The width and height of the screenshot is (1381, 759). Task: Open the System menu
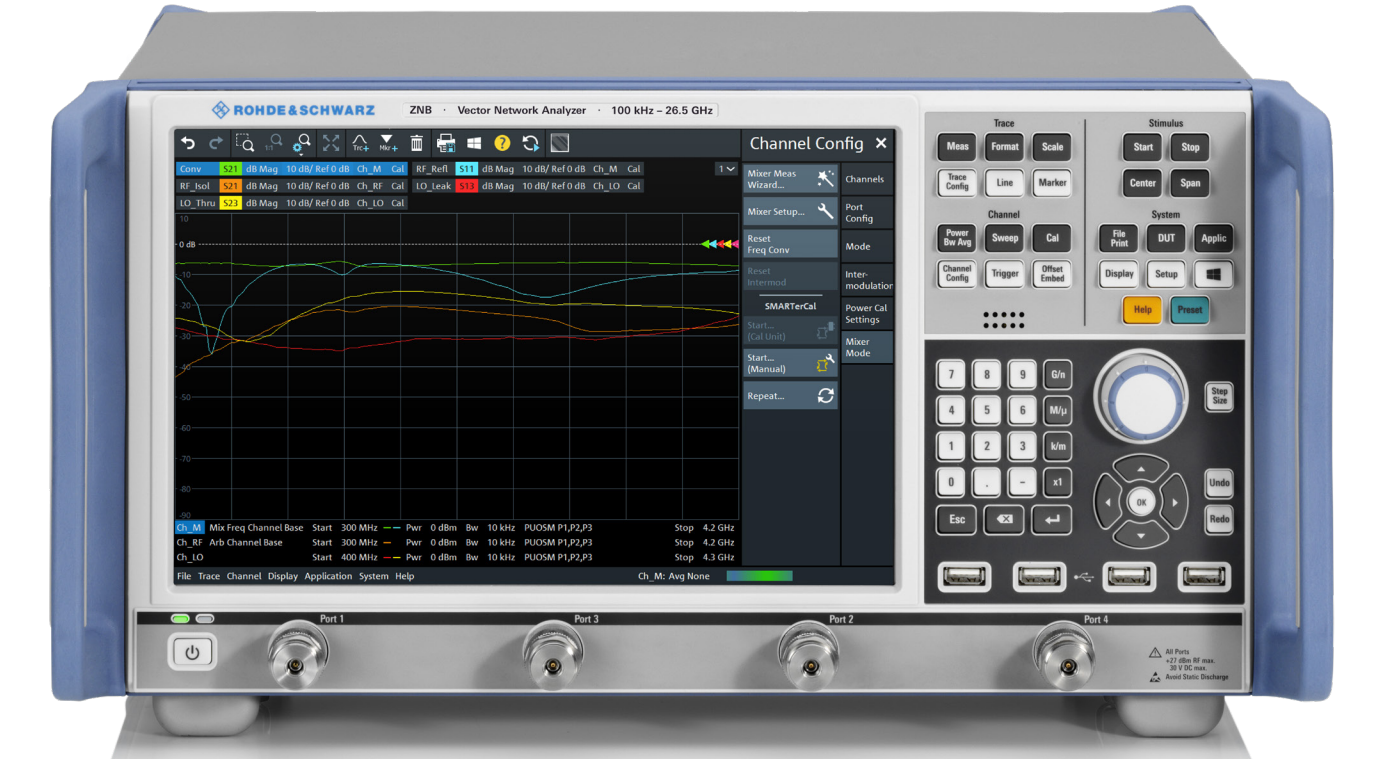(x=374, y=576)
